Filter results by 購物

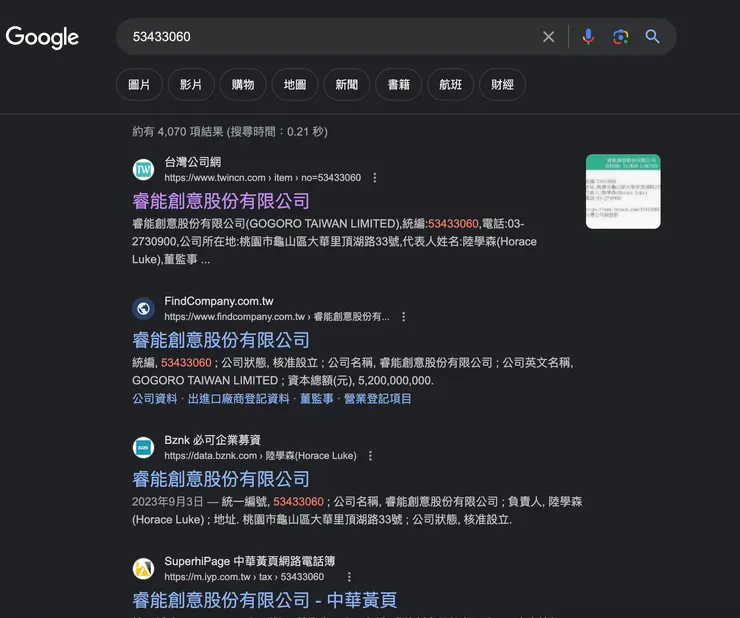click(x=243, y=85)
